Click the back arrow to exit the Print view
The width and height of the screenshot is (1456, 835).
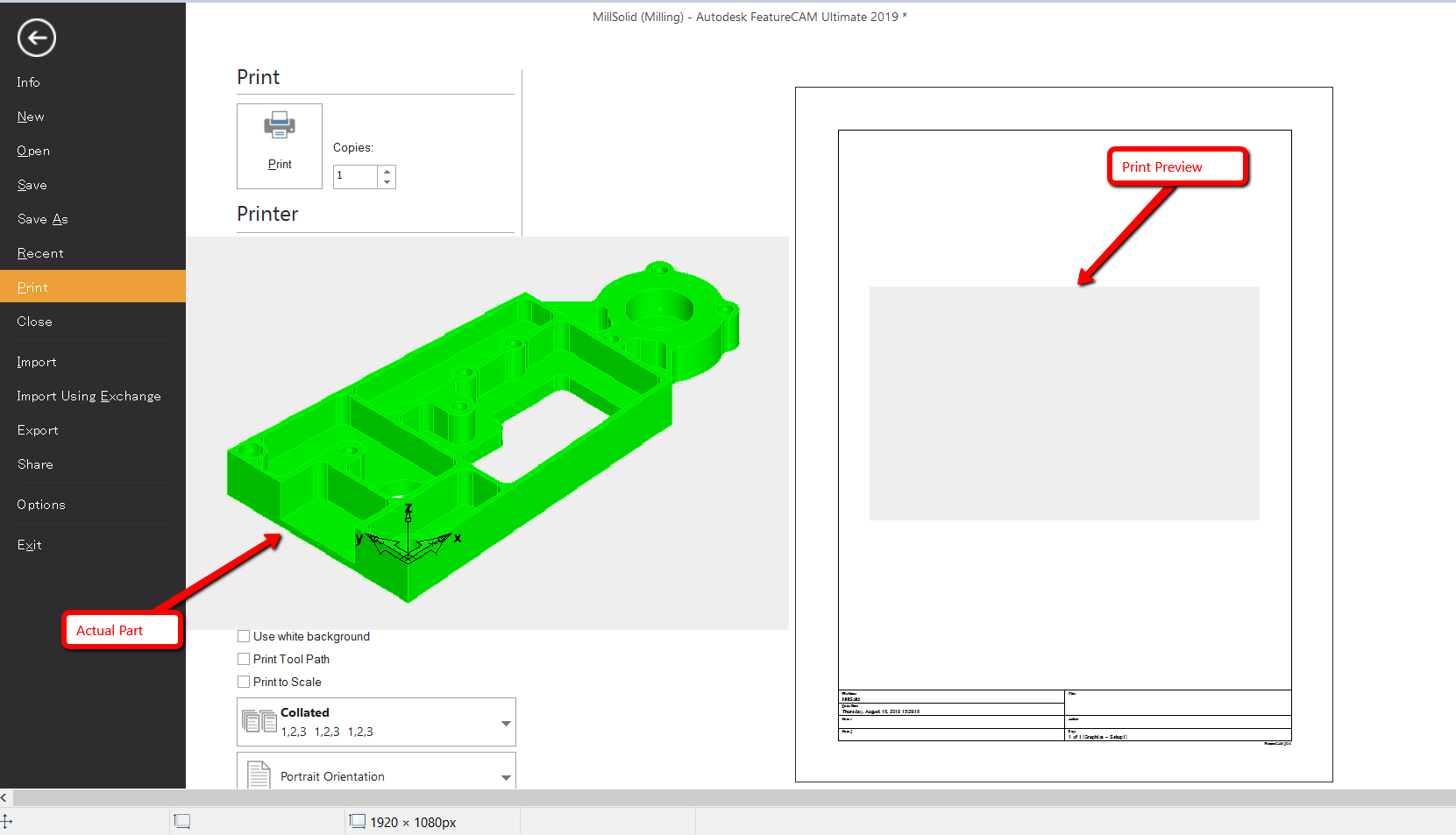[x=36, y=38]
